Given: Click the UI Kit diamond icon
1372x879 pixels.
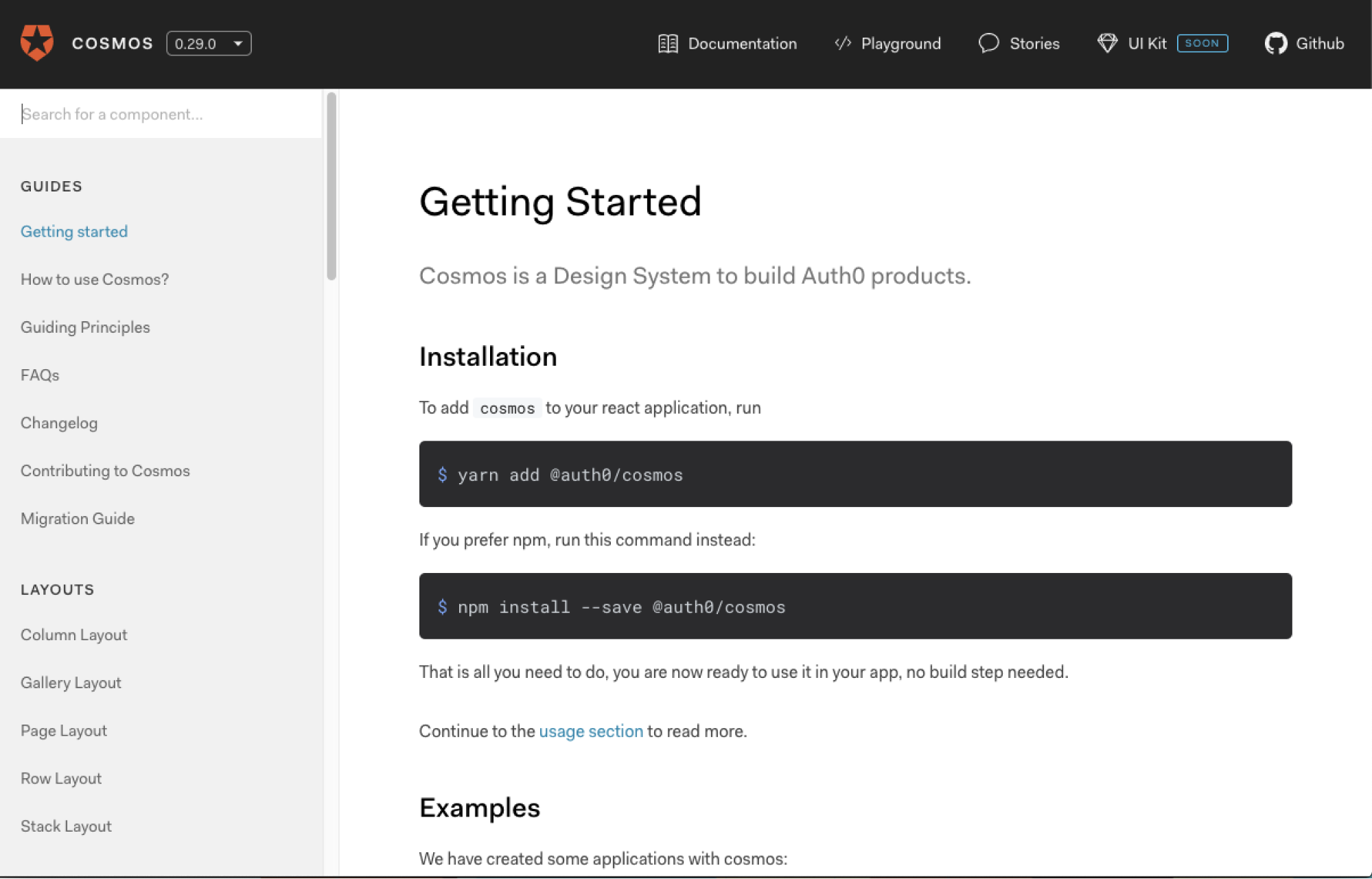Looking at the screenshot, I should point(1106,43).
